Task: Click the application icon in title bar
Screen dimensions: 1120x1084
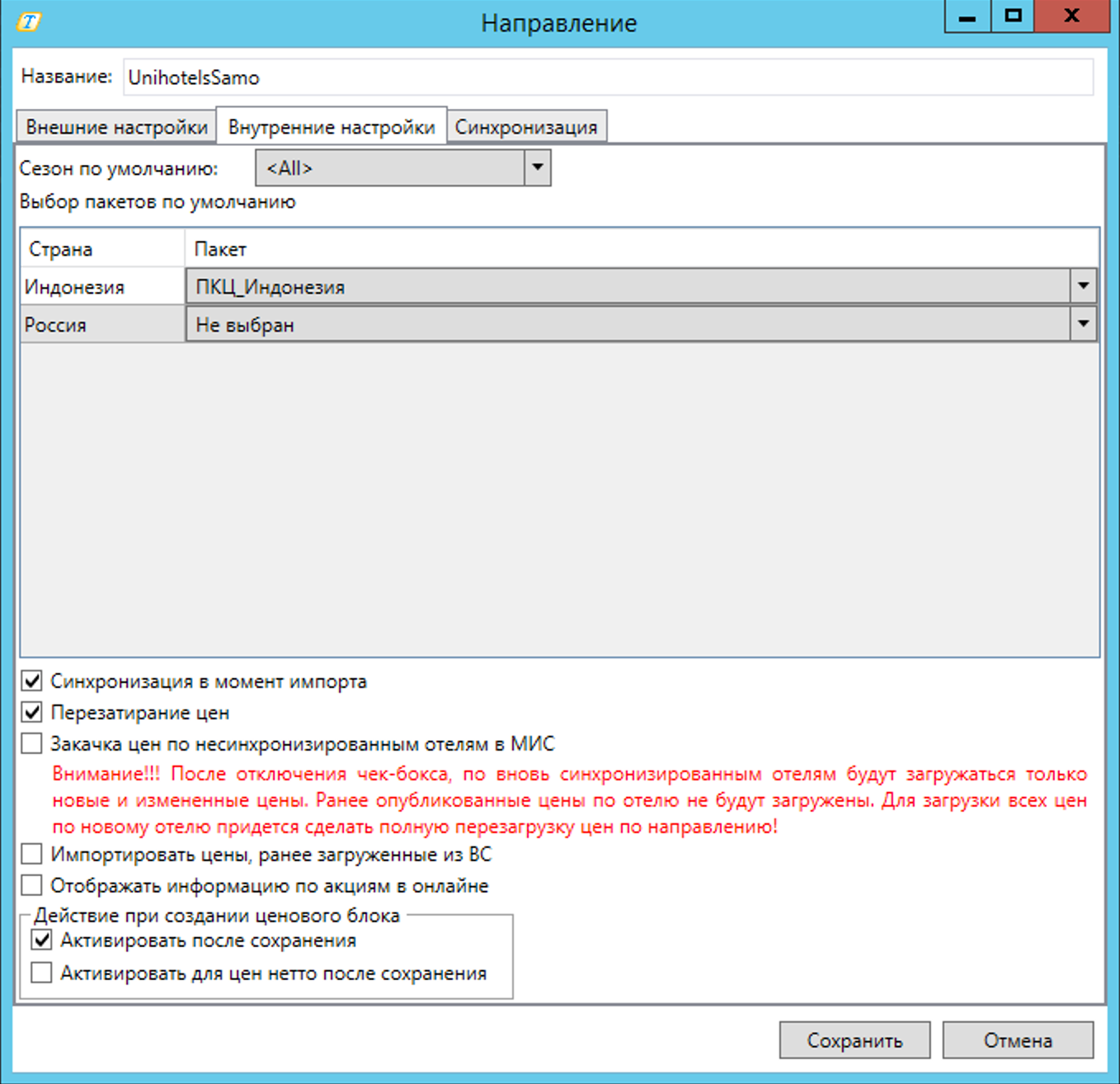Action: click(29, 21)
